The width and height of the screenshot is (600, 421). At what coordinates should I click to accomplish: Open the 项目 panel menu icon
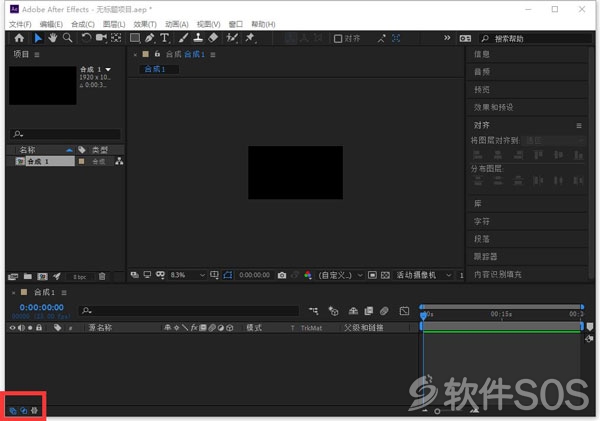[37, 55]
